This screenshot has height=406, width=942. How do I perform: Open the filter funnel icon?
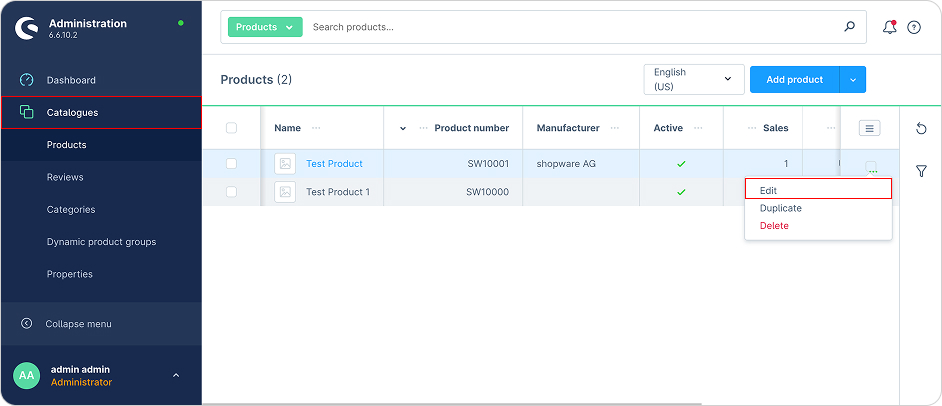tap(921, 171)
